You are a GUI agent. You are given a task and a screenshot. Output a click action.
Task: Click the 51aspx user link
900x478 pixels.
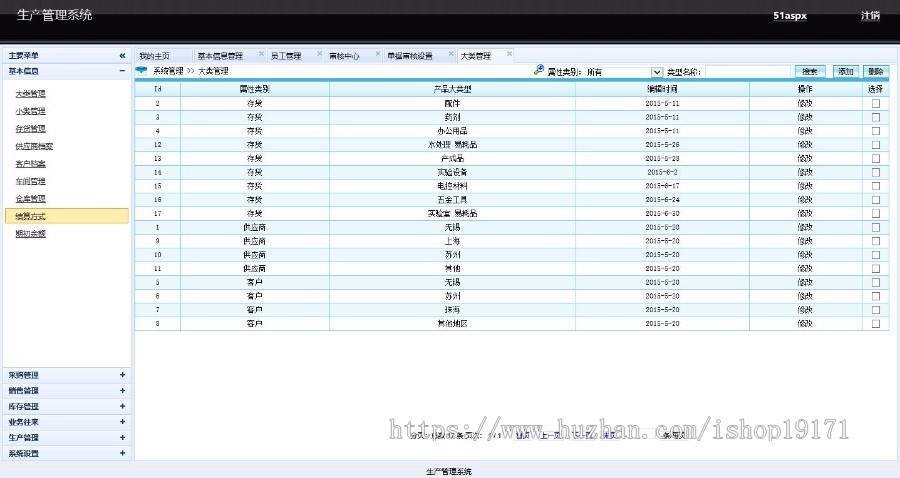(790, 16)
